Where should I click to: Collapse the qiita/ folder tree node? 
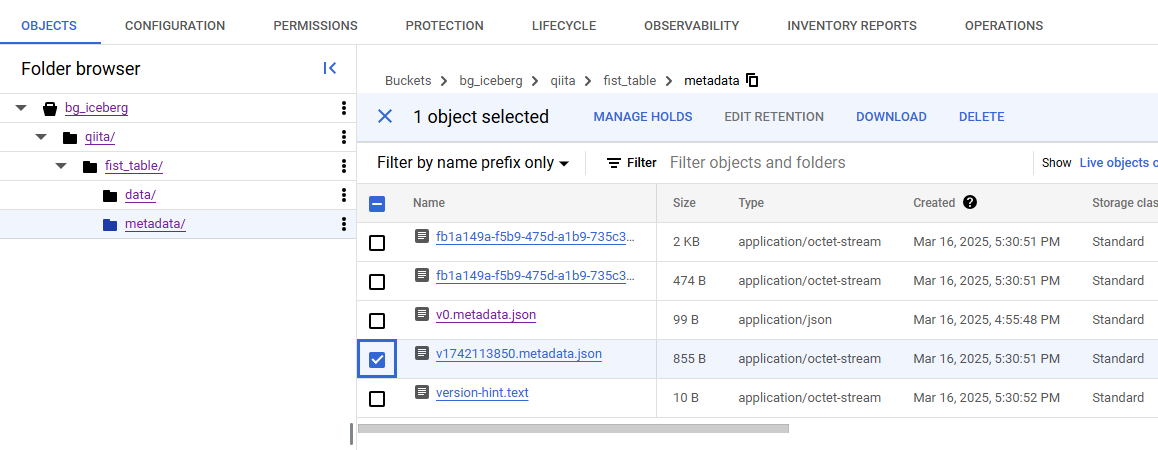pyautogui.click(x=41, y=137)
